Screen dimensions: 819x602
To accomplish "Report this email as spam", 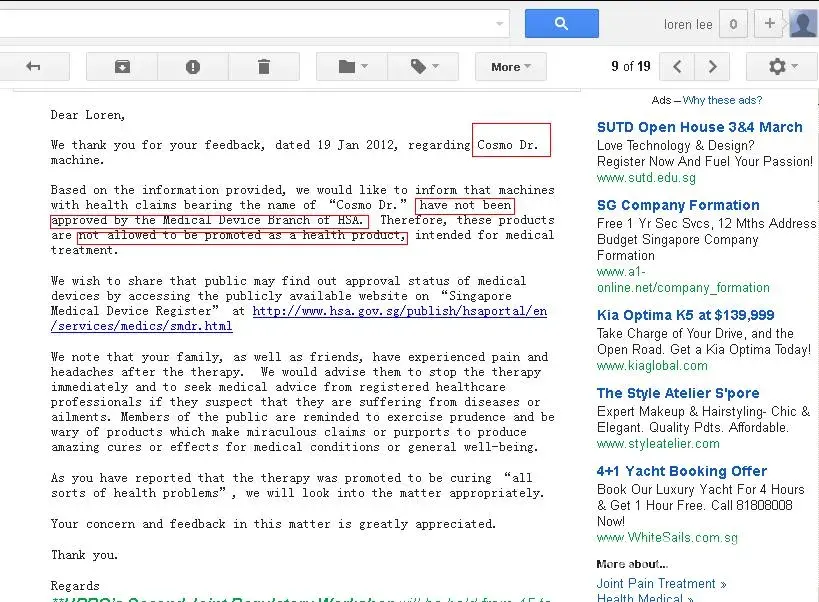I will click(x=192, y=67).
